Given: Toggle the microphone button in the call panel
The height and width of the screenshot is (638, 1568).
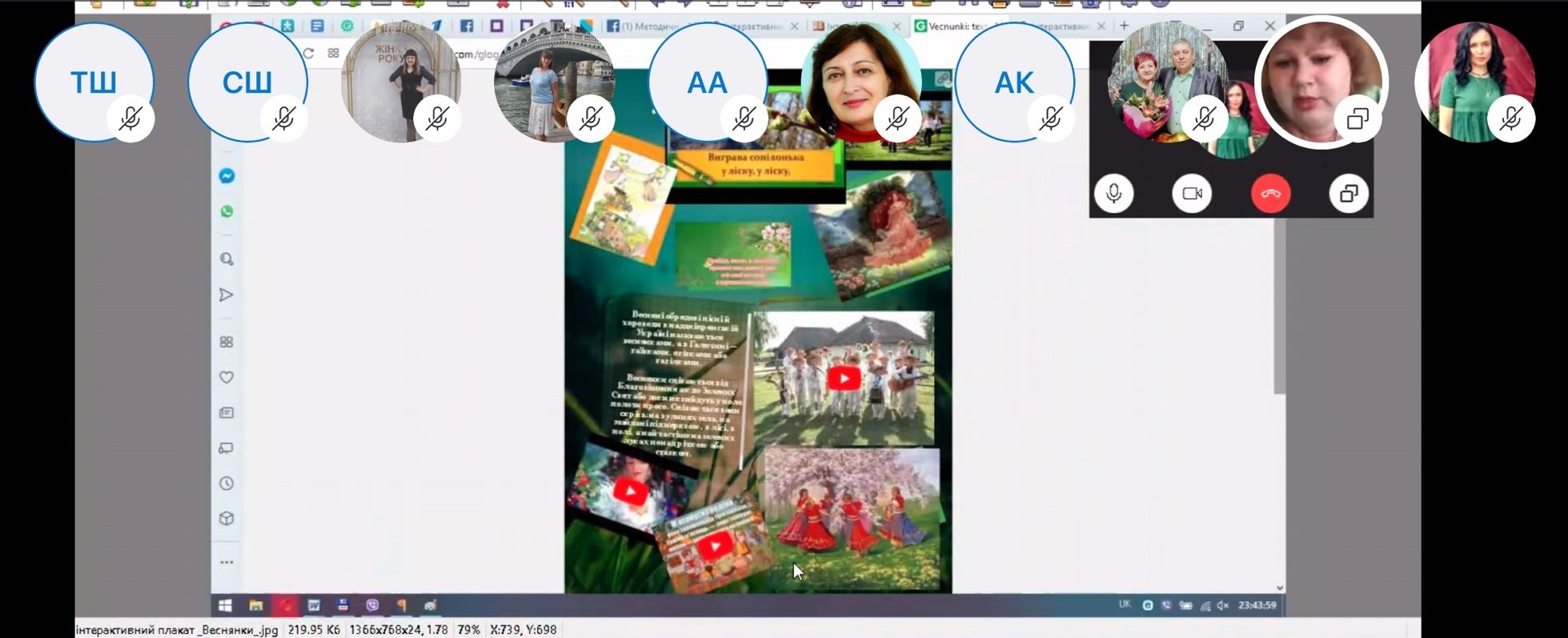Looking at the screenshot, I should coord(1113,194).
